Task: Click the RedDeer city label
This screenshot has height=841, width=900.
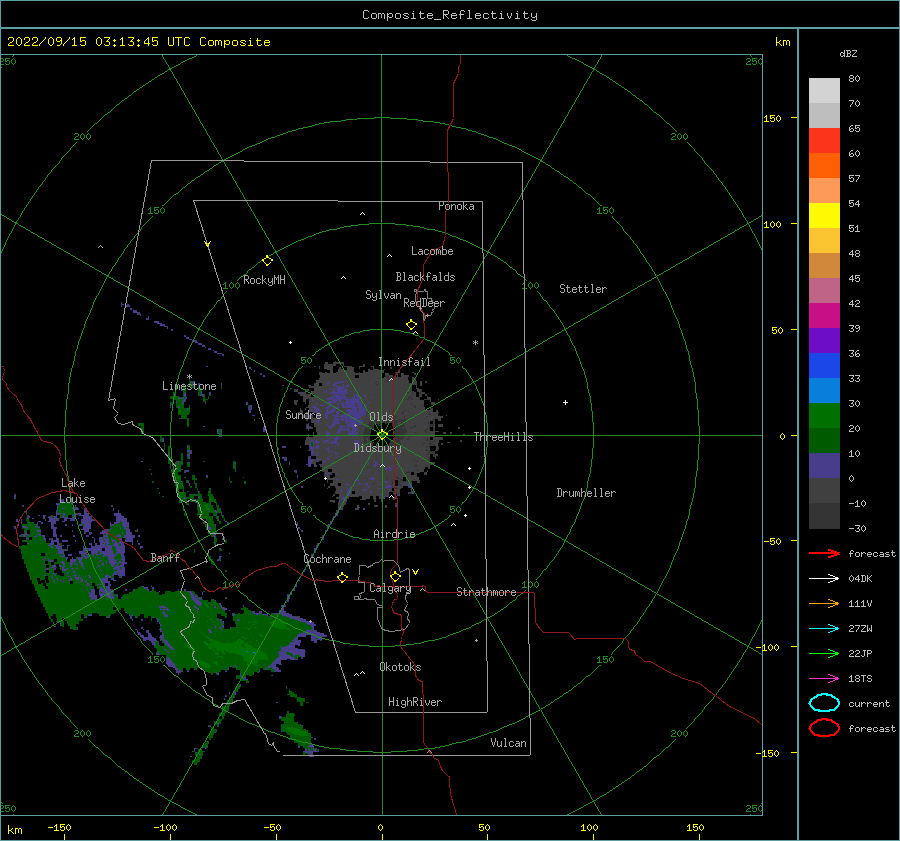Action: (x=424, y=303)
